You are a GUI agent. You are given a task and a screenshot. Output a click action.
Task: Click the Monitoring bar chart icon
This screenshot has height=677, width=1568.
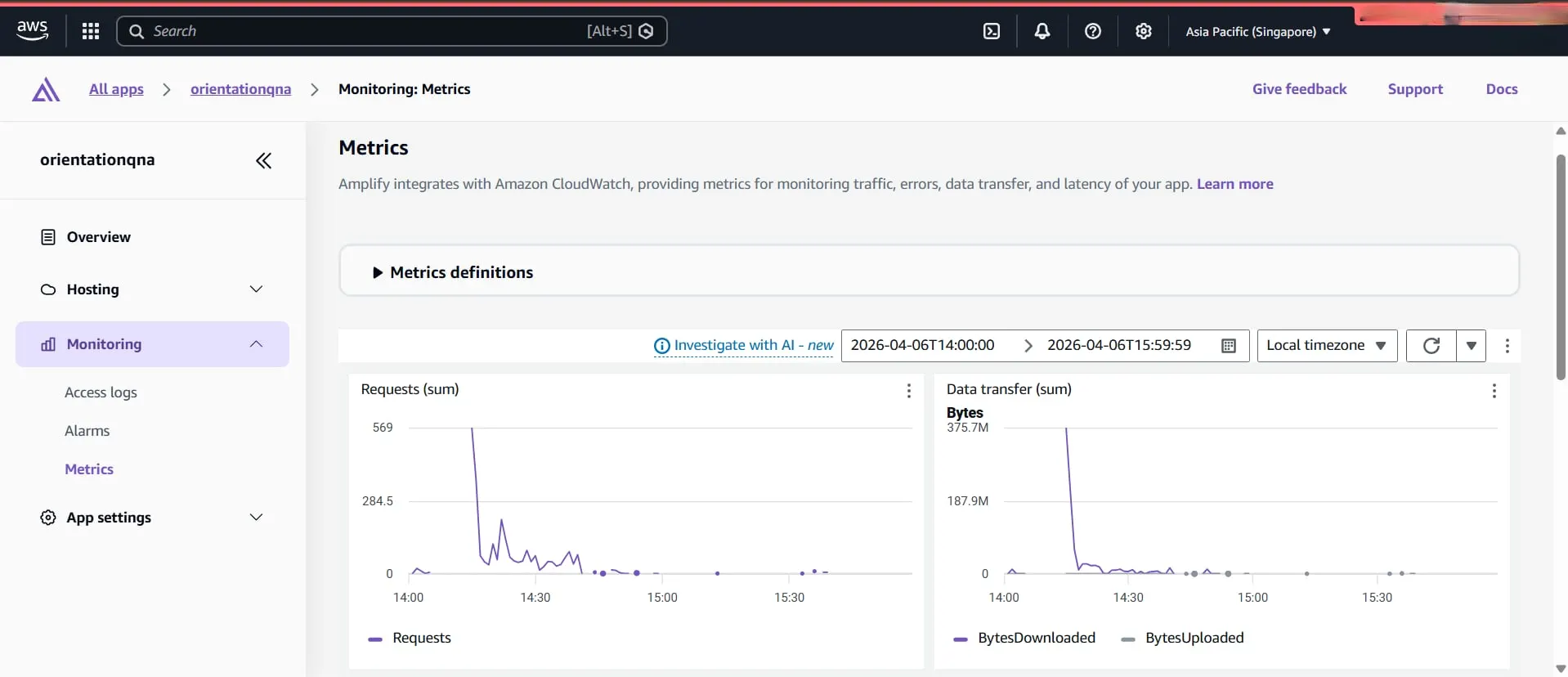(48, 344)
